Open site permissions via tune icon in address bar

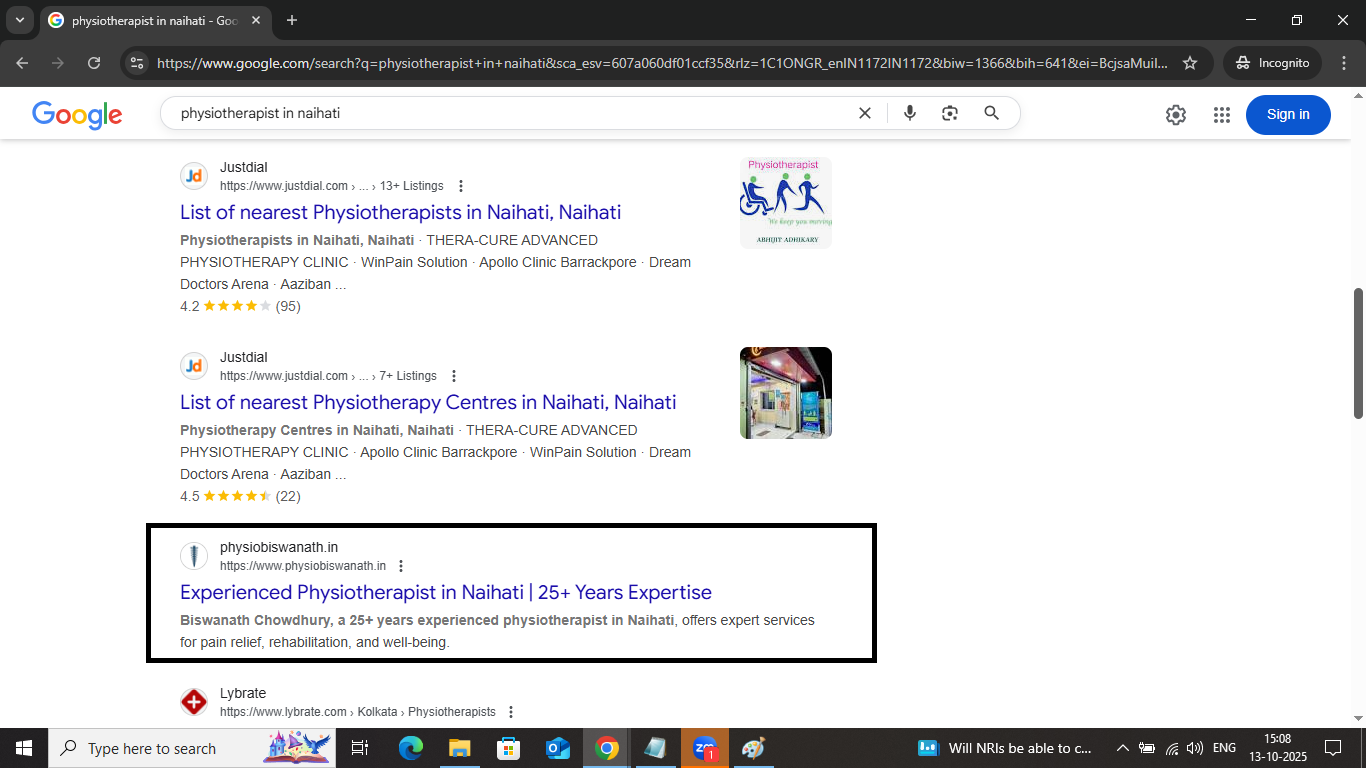coord(136,62)
